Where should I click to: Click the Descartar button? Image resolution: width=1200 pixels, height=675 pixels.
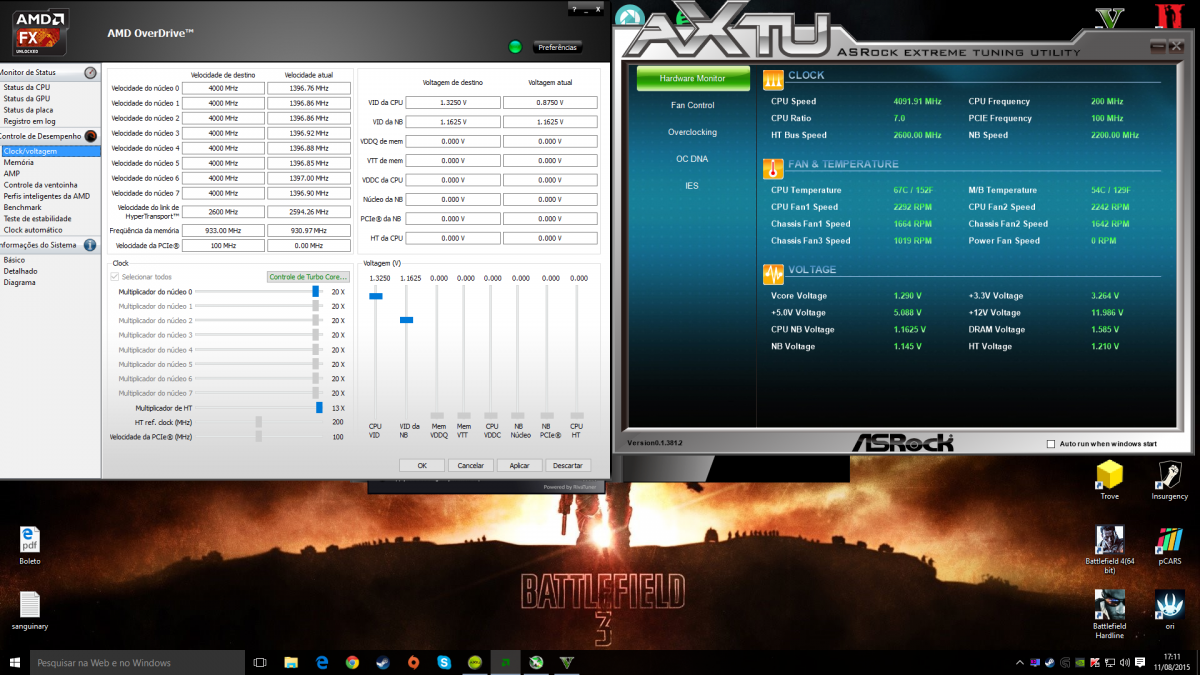(568, 465)
